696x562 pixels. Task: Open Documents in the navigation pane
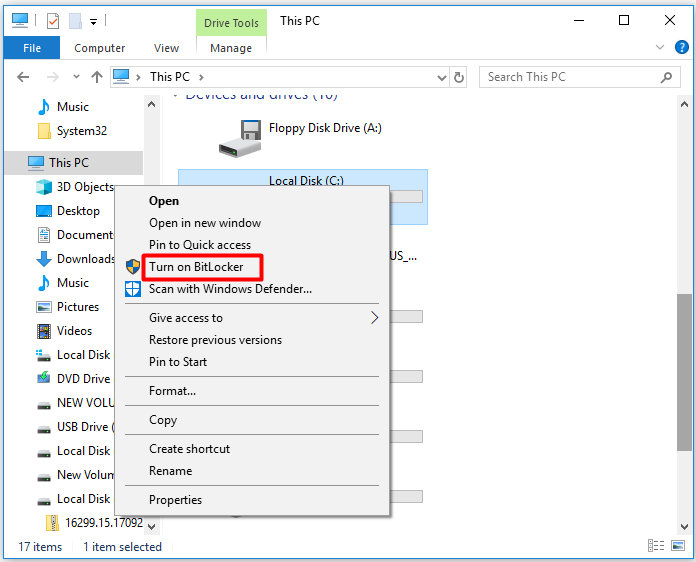[75, 235]
